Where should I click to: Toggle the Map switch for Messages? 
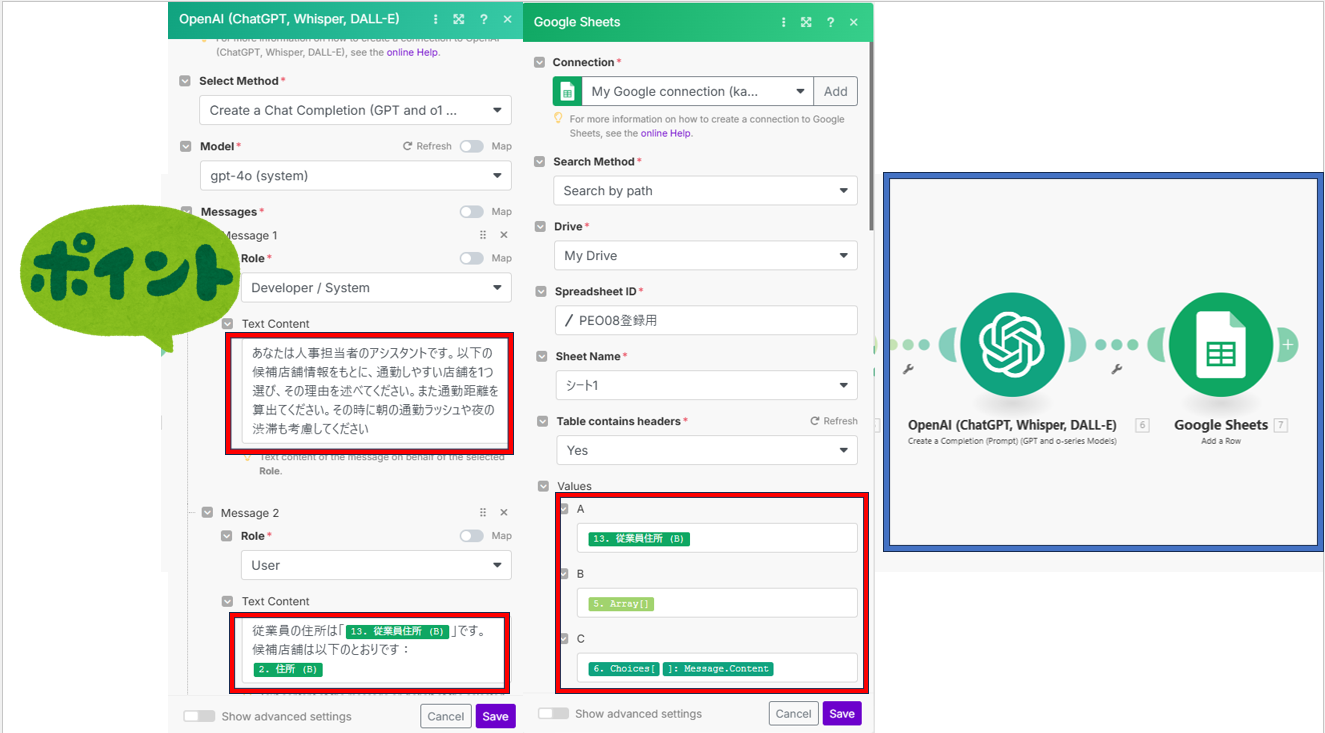tap(471, 212)
